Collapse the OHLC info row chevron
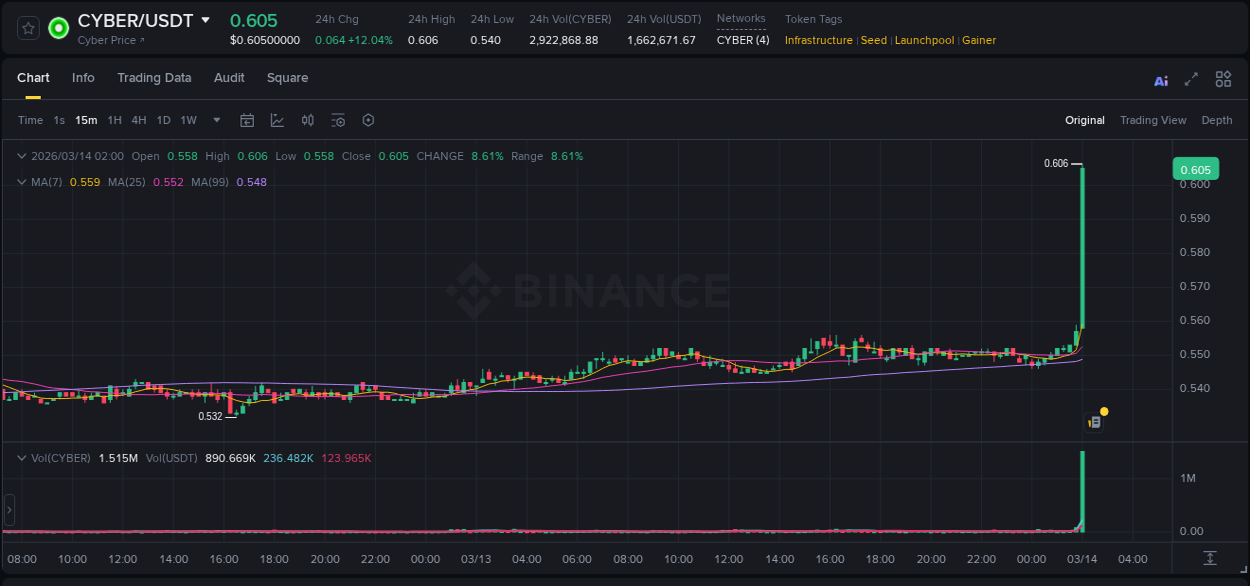1250x586 pixels. [22, 156]
